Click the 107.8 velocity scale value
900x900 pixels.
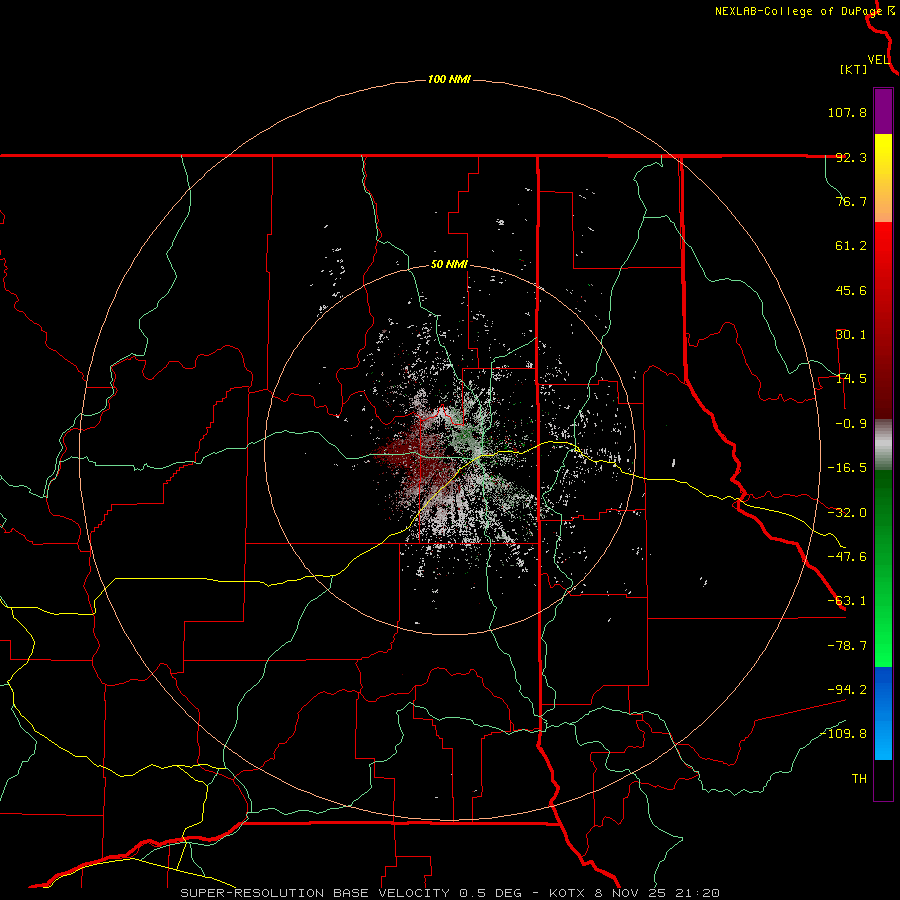(x=847, y=112)
